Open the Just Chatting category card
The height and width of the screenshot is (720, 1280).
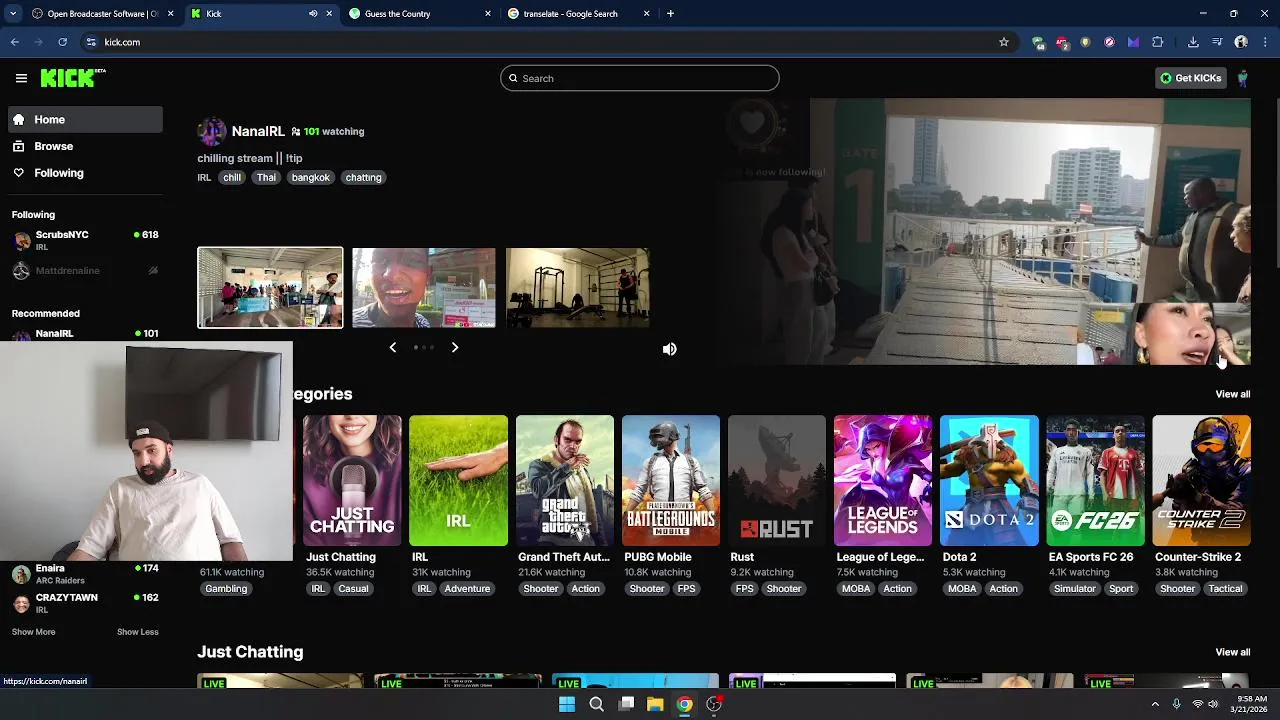click(352, 481)
